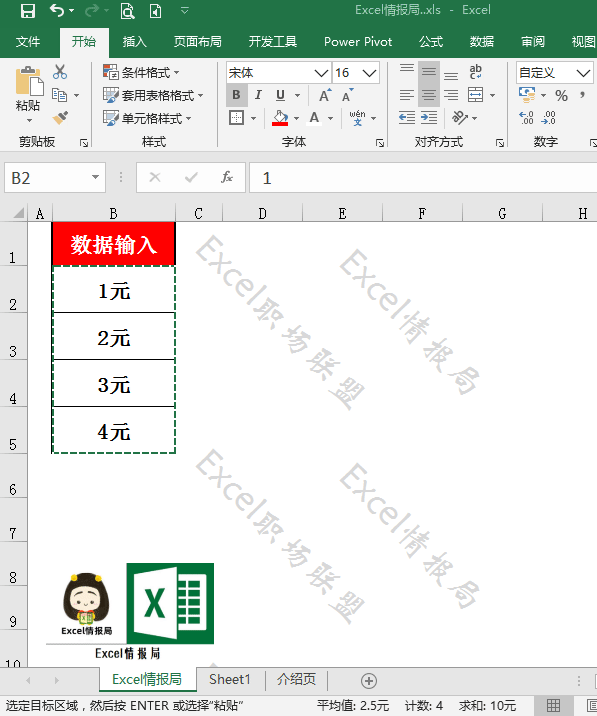Decrease indent in alignment group

coord(407,118)
